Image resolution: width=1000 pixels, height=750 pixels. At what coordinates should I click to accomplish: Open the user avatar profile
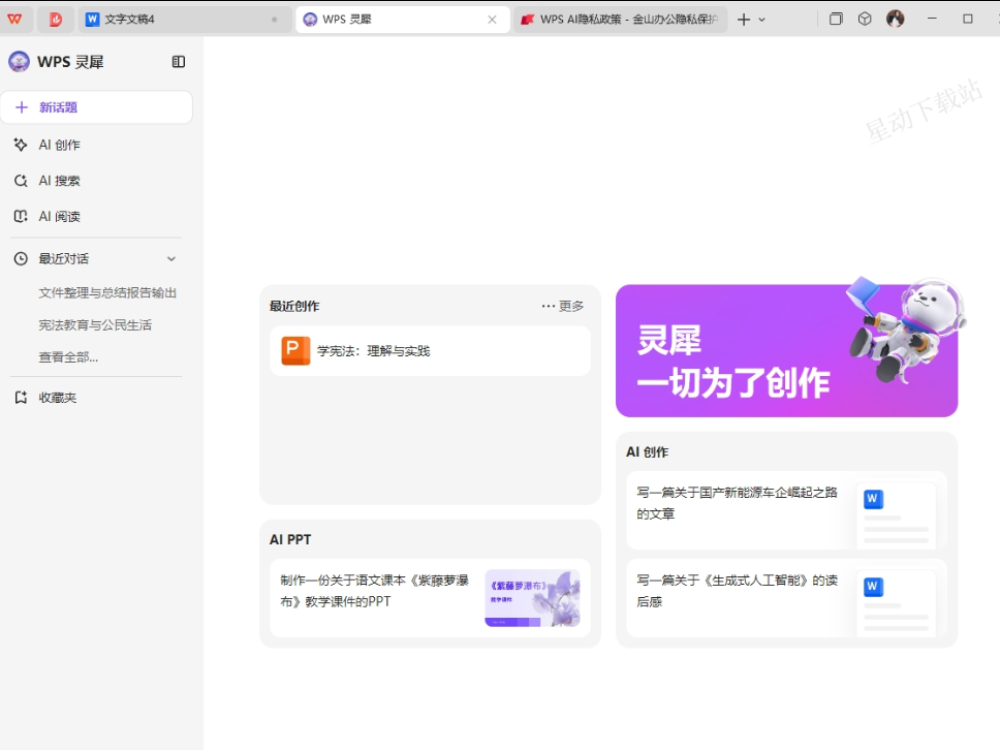coord(895,19)
